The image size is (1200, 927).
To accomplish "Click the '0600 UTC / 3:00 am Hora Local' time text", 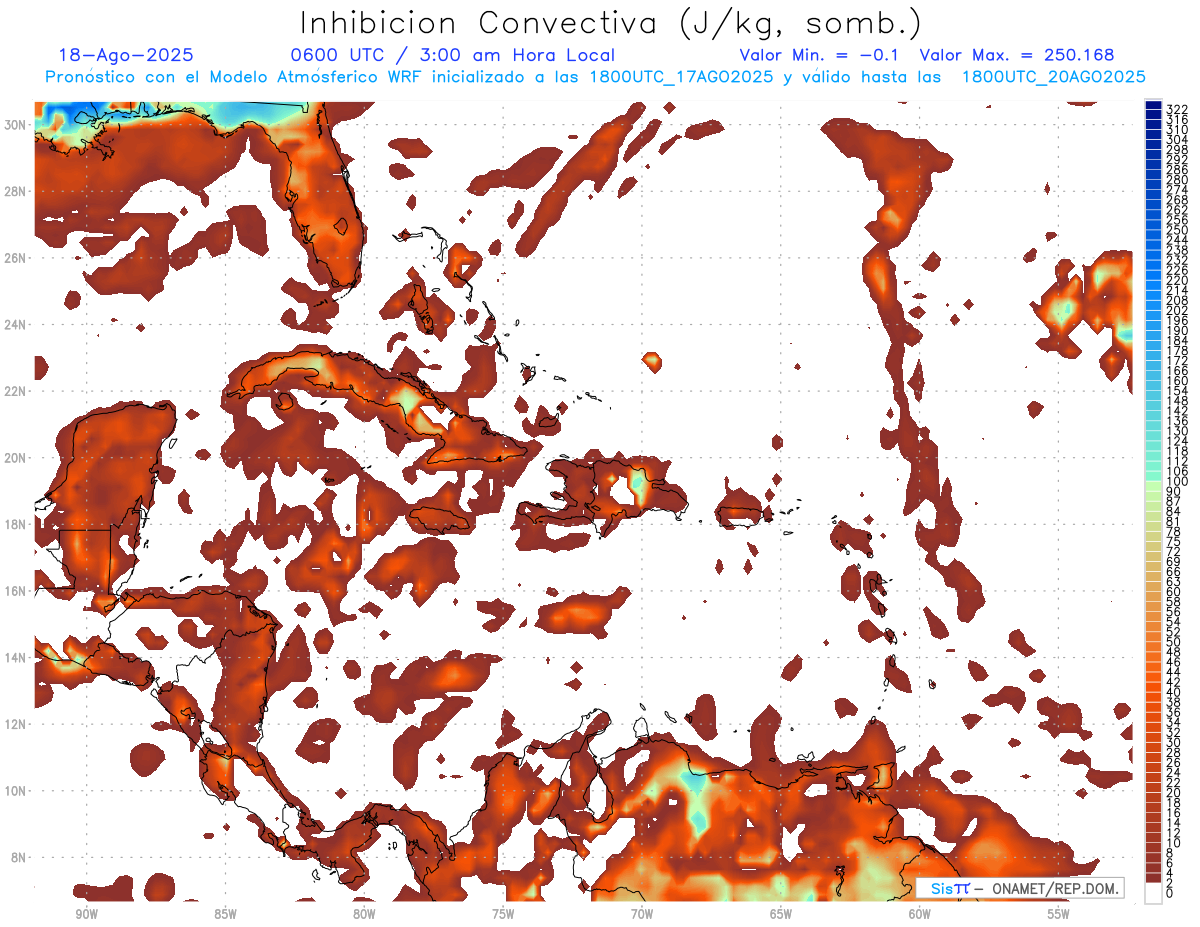I will click(x=453, y=55).
